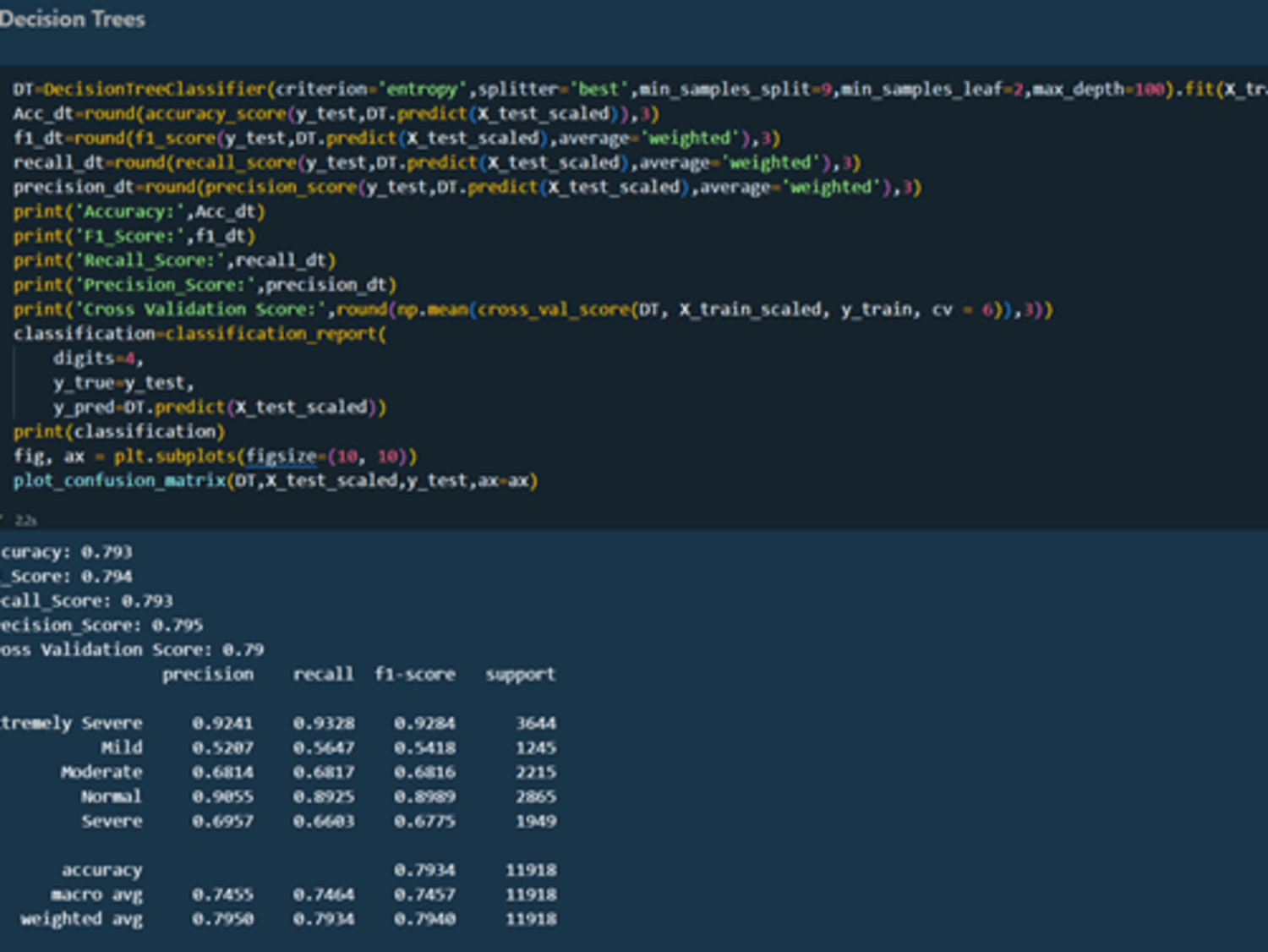This screenshot has height=952, width=1268.
Task: Click the print('F1_Score:',f1_dt) line
Action: pyautogui.click(x=134, y=236)
